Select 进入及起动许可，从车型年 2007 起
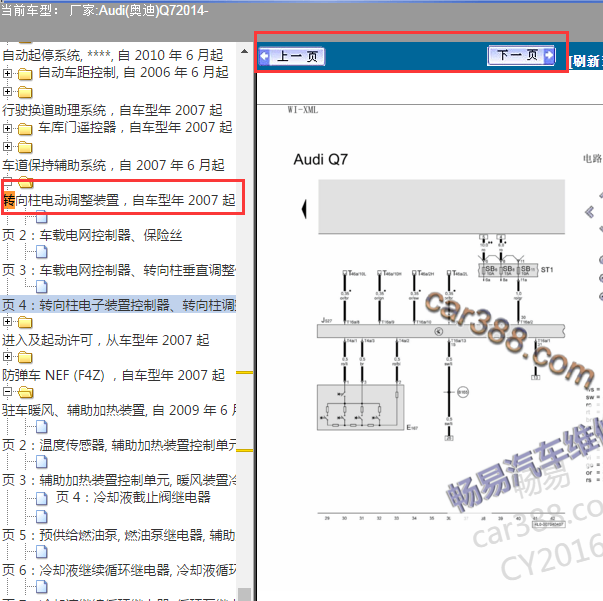 point(106,340)
